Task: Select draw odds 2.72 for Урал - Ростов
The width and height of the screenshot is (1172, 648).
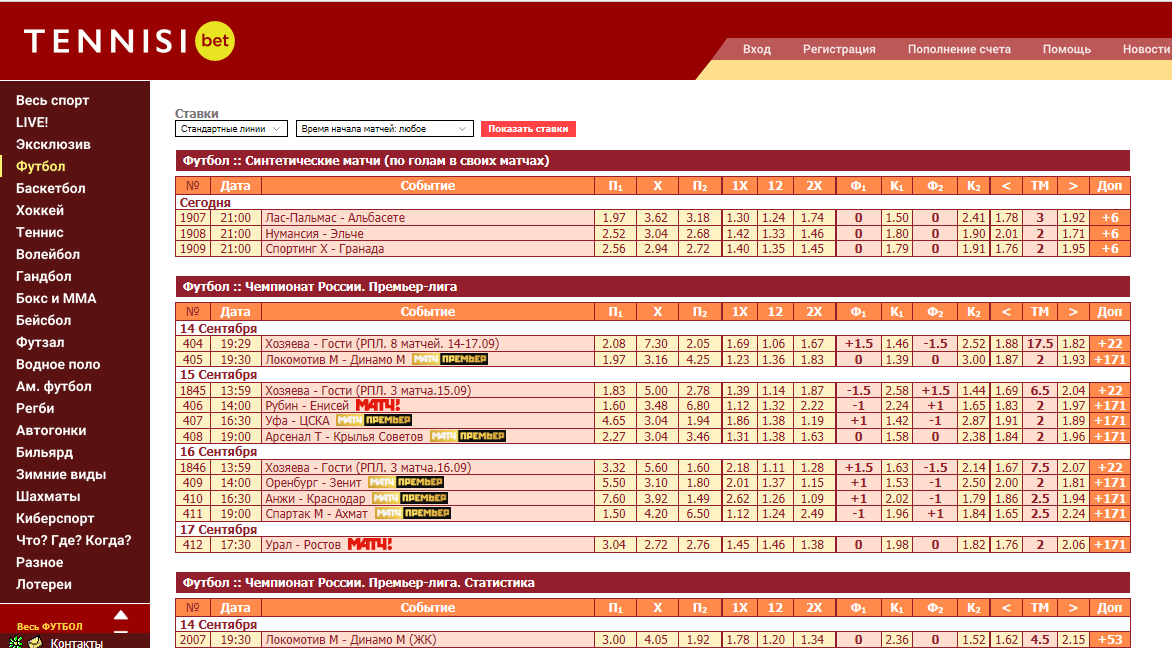Action: tap(656, 545)
